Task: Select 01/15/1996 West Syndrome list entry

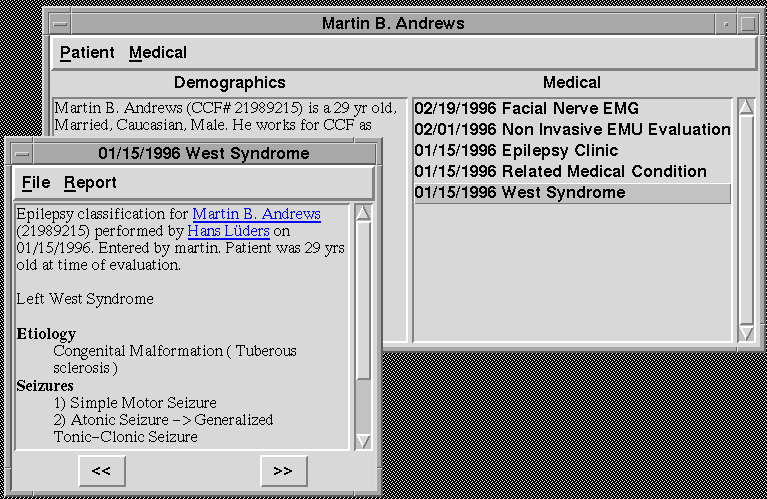Action: click(x=519, y=192)
